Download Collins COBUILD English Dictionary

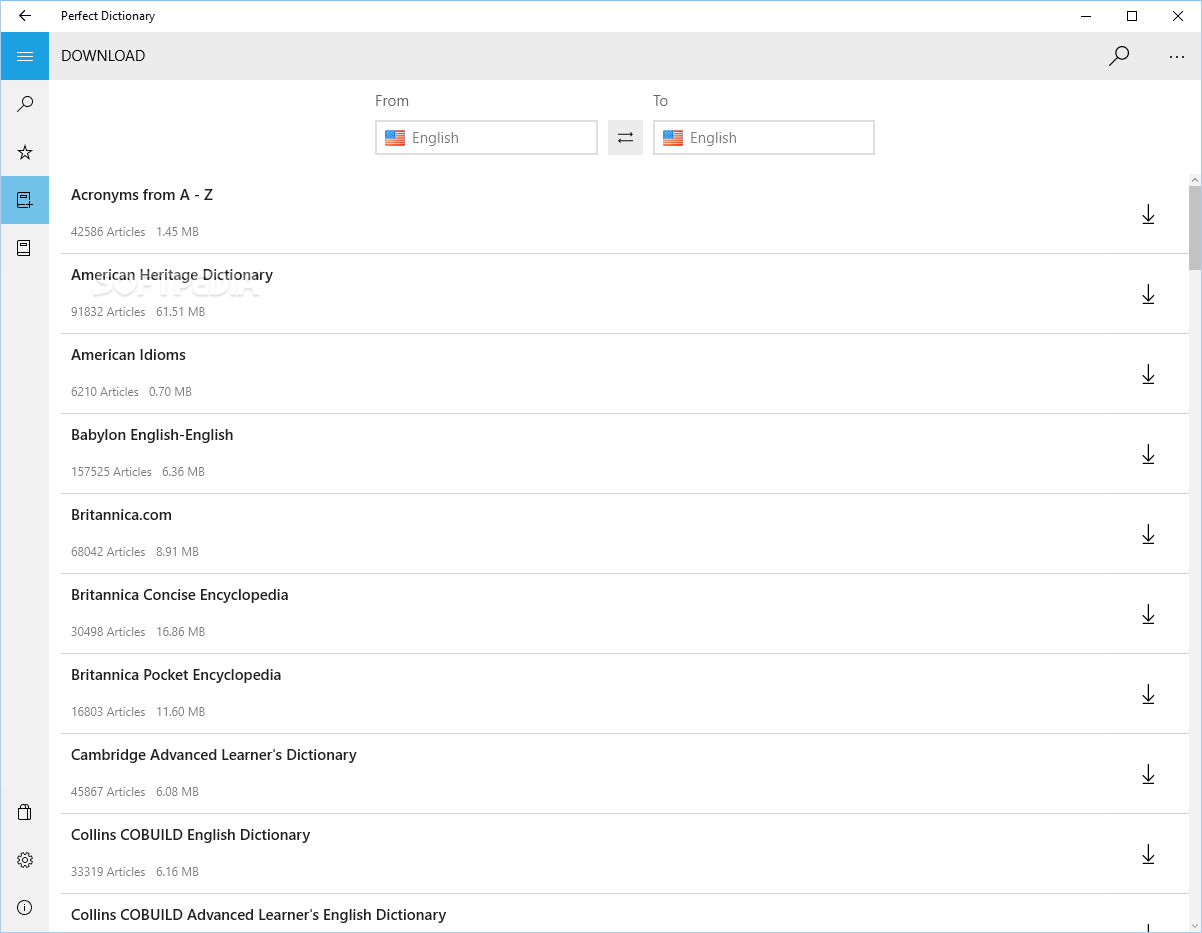pyautogui.click(x=1148, y=854)
